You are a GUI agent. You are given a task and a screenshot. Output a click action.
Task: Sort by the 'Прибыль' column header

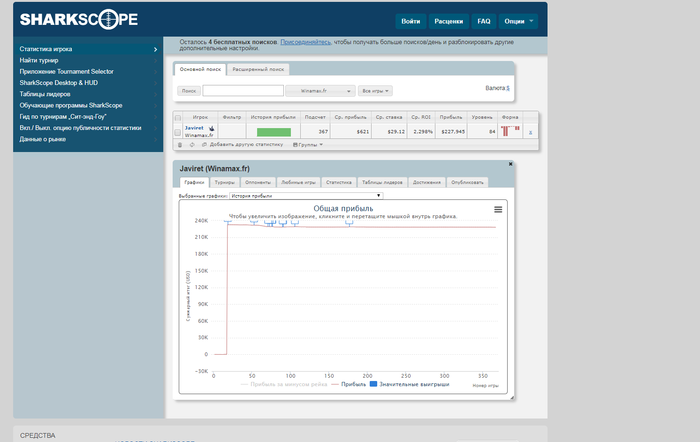(x=451, y=117)
